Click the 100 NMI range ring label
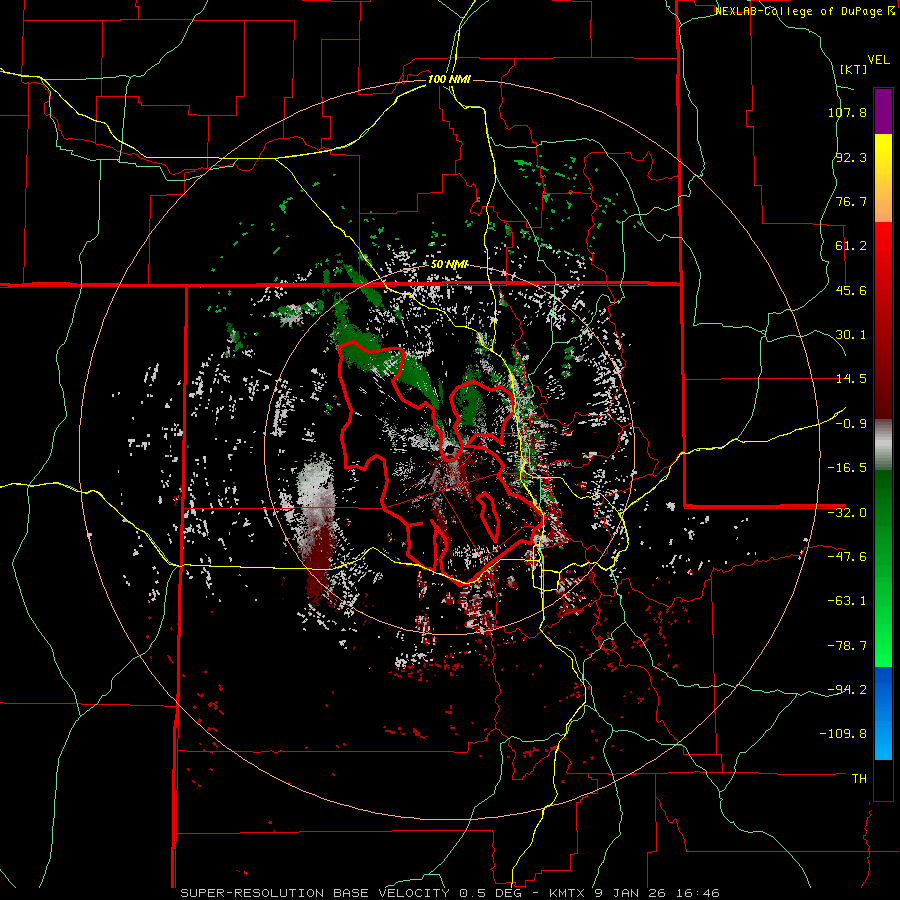Screen dimensions: 900x900 tap(449, 79)
